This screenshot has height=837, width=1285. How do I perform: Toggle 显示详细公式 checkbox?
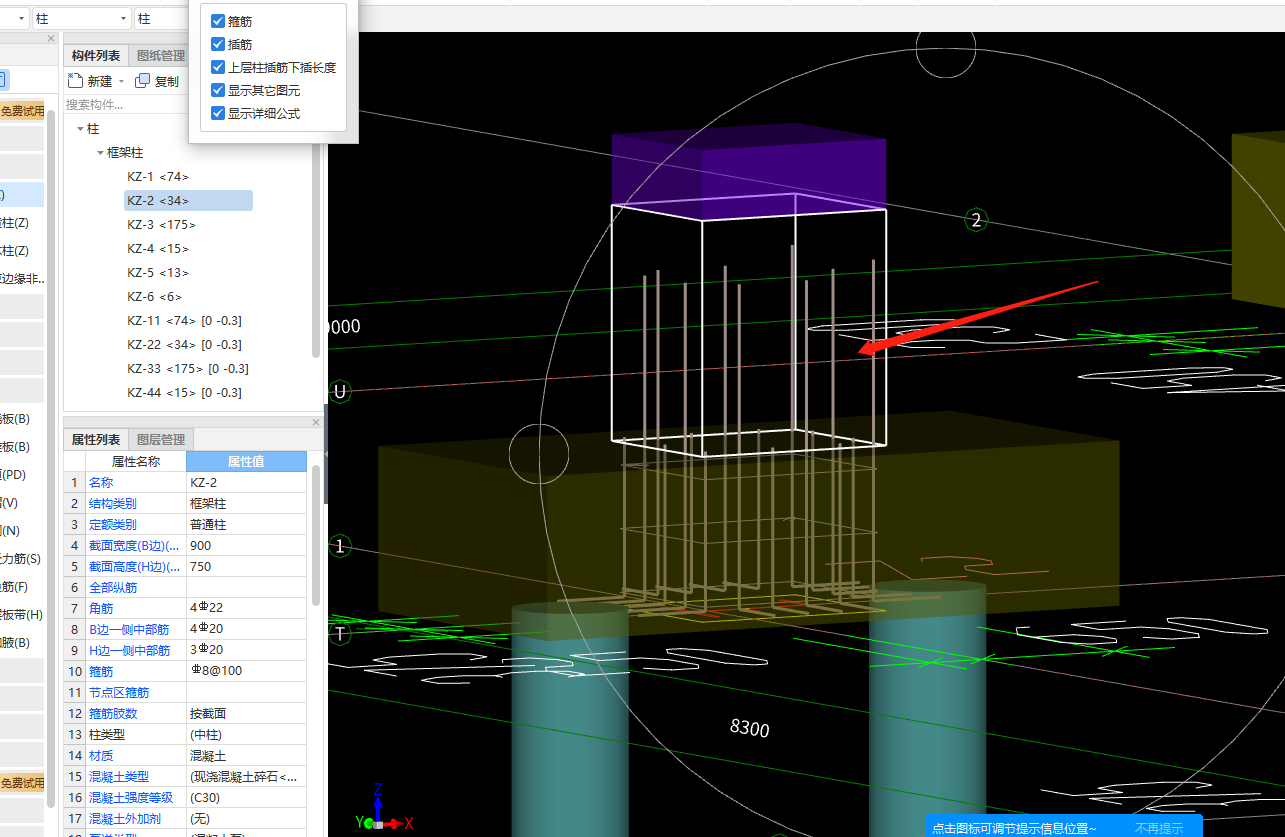click(218, 113)
